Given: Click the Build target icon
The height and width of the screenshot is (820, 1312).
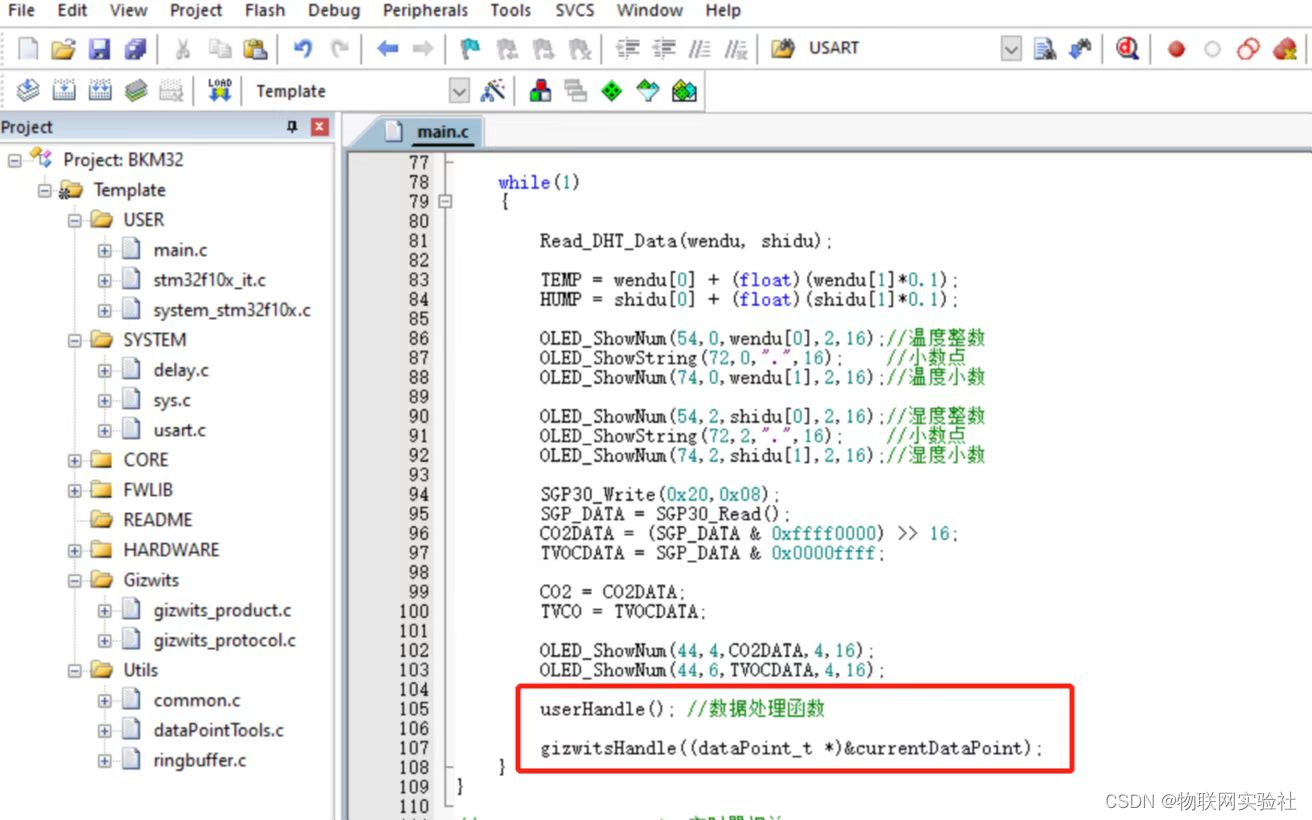Looking at the screenshot, I should pyautogui.click(x=64, y=91).
